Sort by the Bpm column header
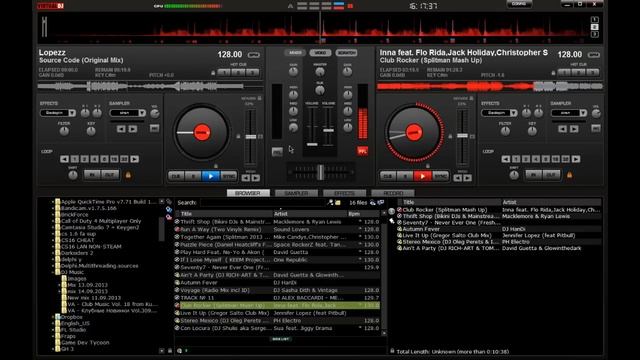 click(363, 214)
